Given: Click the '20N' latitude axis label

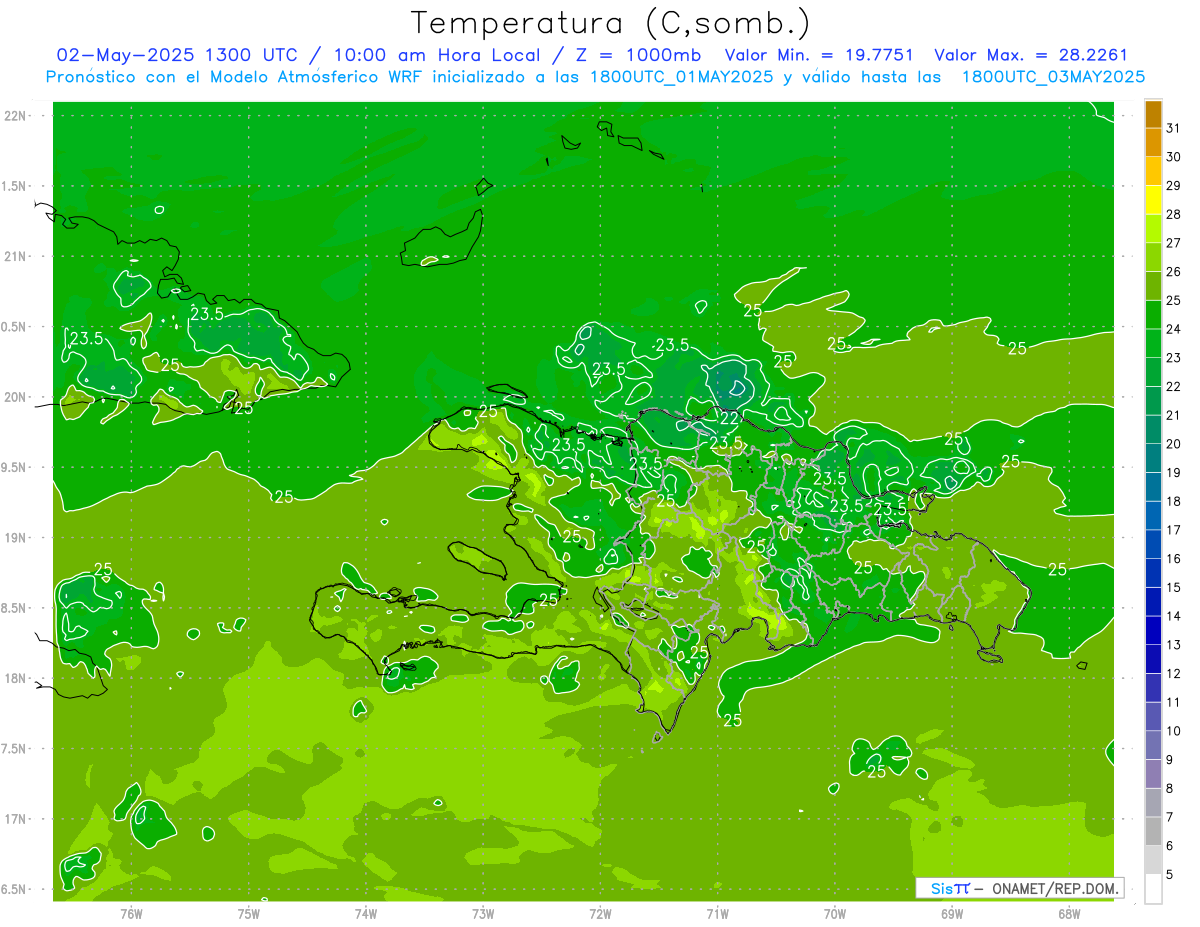Looking at the screenshot, I should 17,397.
